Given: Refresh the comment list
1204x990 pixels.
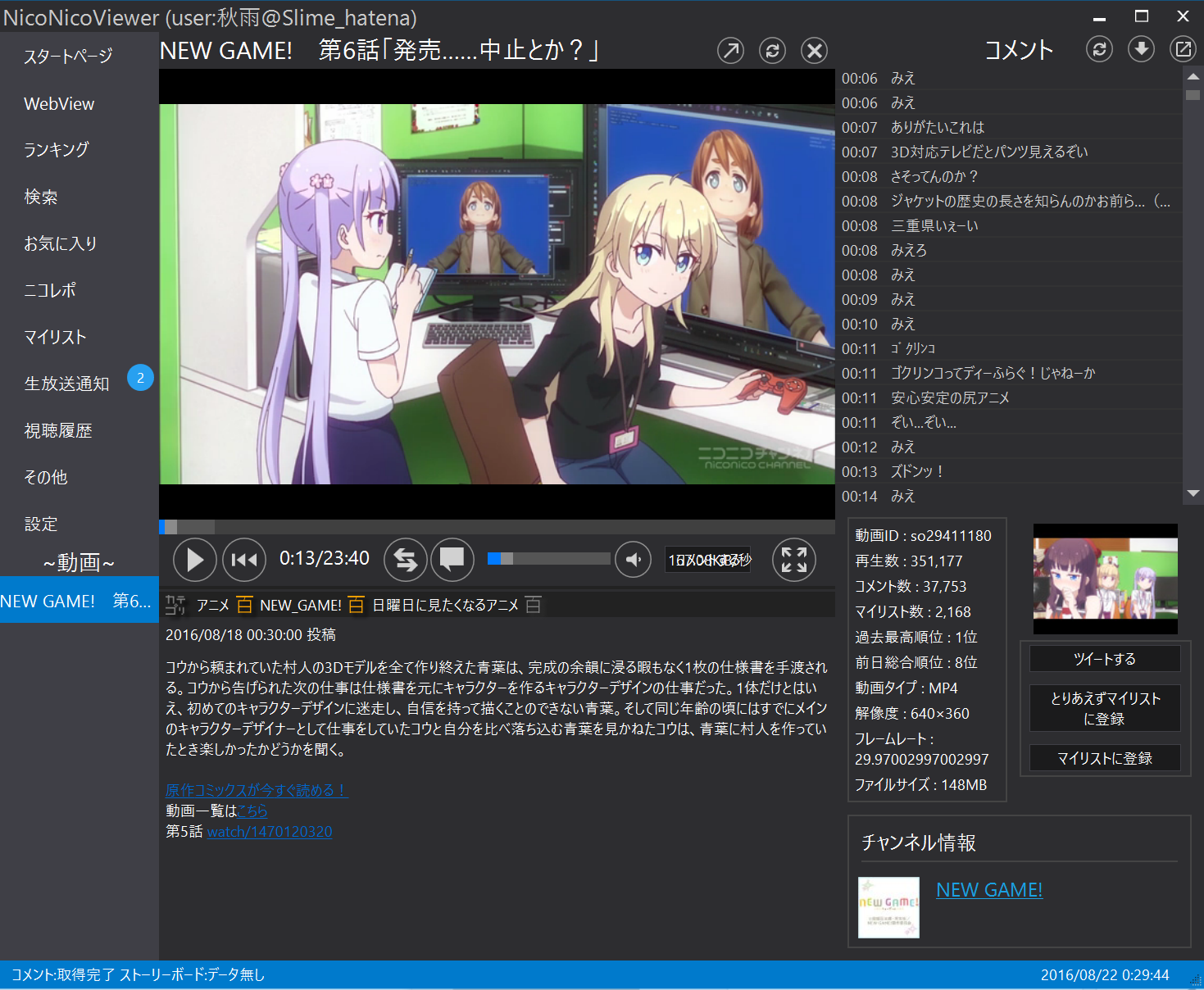Looking at the screenshot, I should click(1099, 49).
